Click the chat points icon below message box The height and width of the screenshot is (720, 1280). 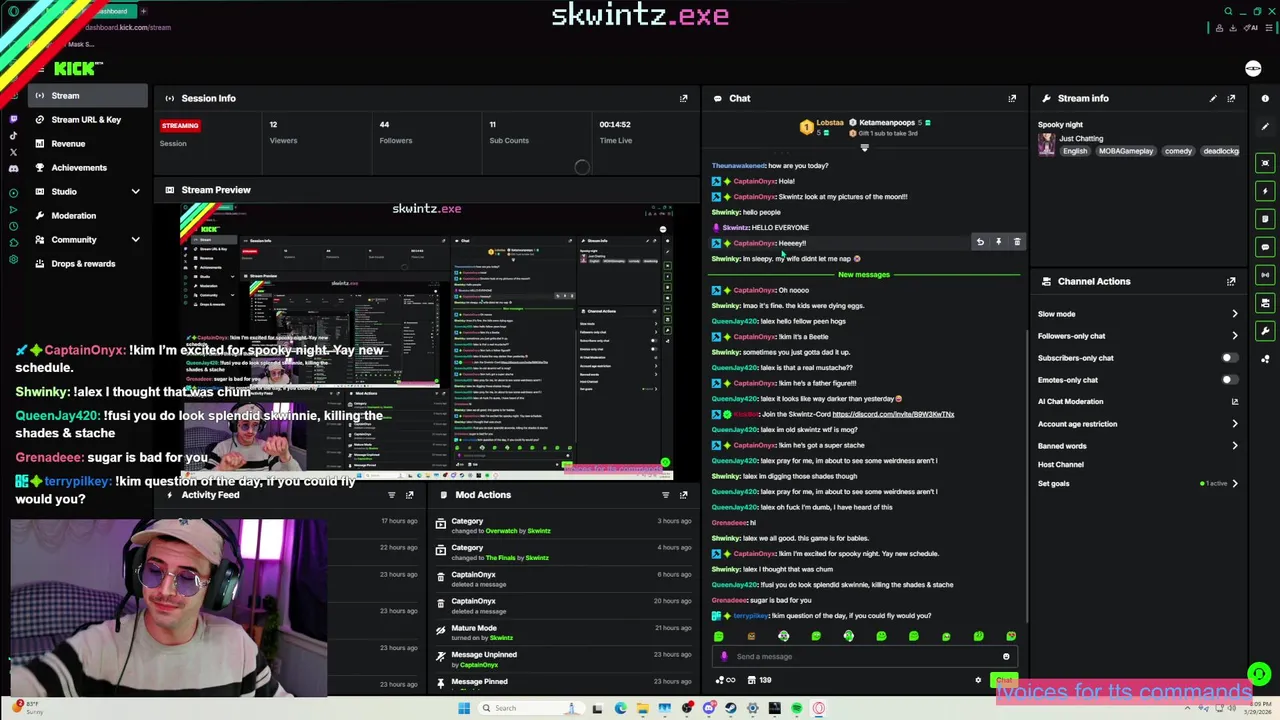(725, 680)
